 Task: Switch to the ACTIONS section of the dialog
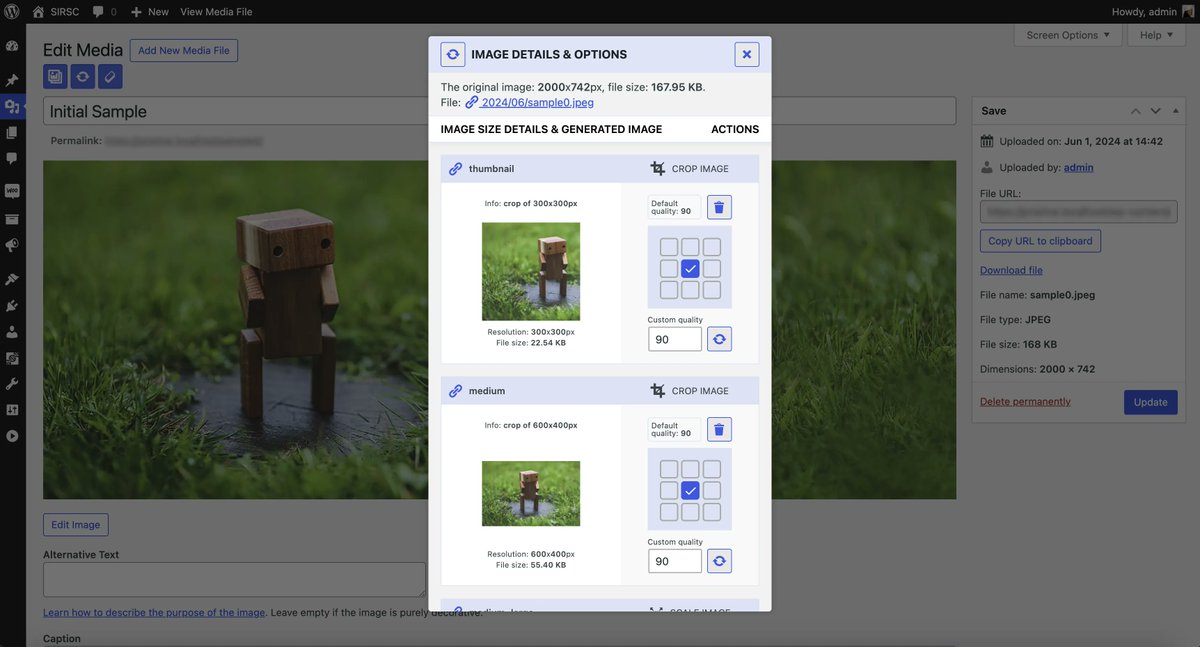click(735, 129)
